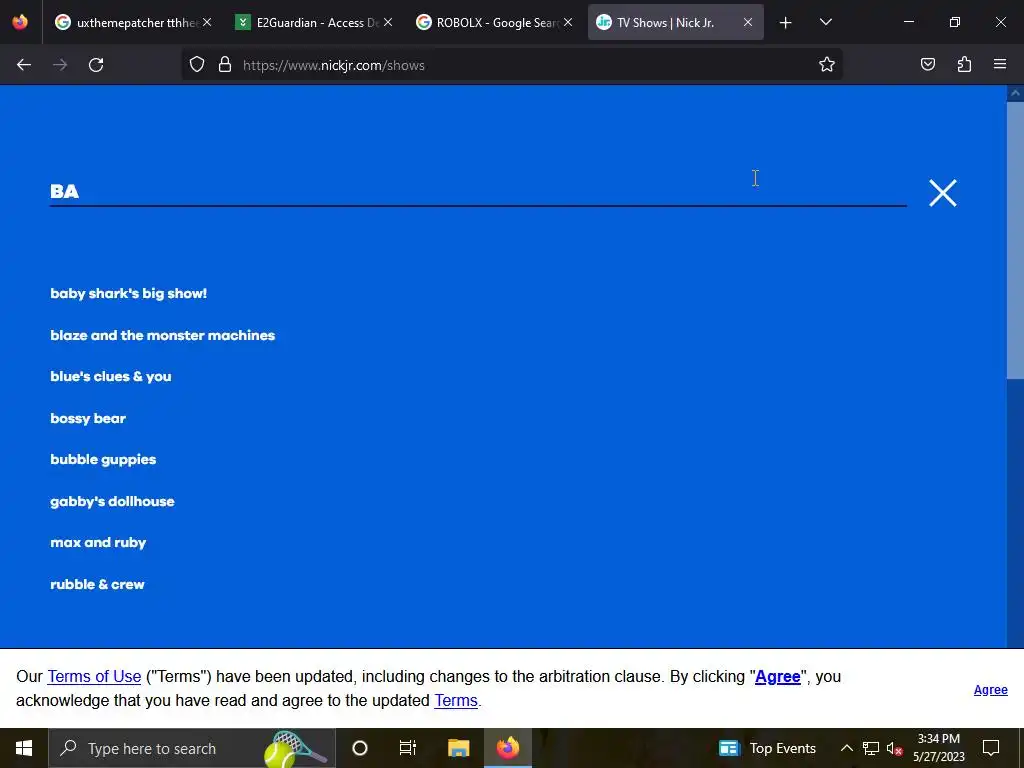The height and width of the screenshot is (768, 1024).
Task: Select the TV Shows Nick Jr. tab
Action: [666, 22]
